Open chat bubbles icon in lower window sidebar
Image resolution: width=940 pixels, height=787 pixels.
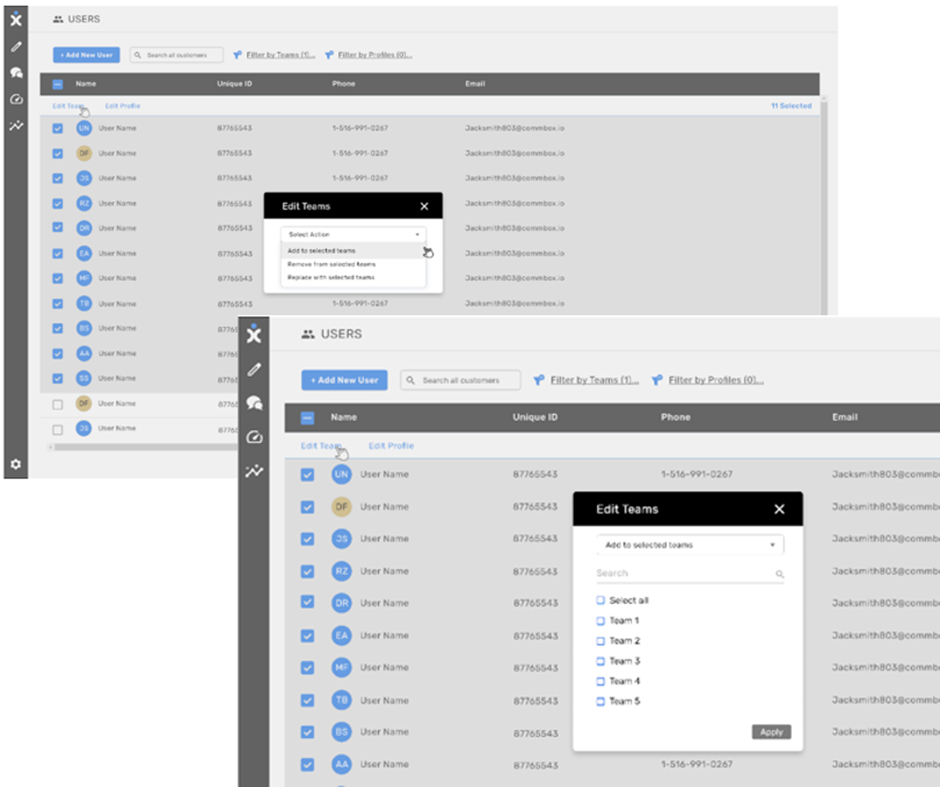[x=254, y=403]
